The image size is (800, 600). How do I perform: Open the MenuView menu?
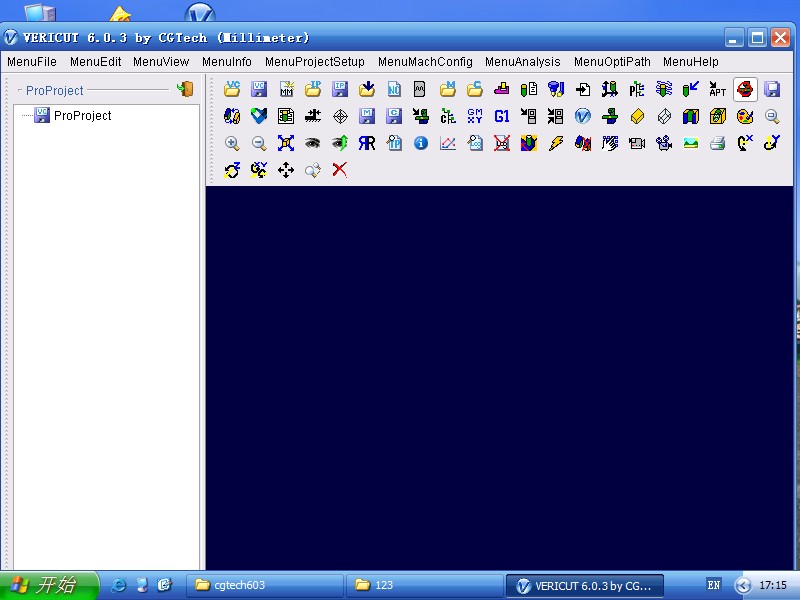tap(161, 62)
